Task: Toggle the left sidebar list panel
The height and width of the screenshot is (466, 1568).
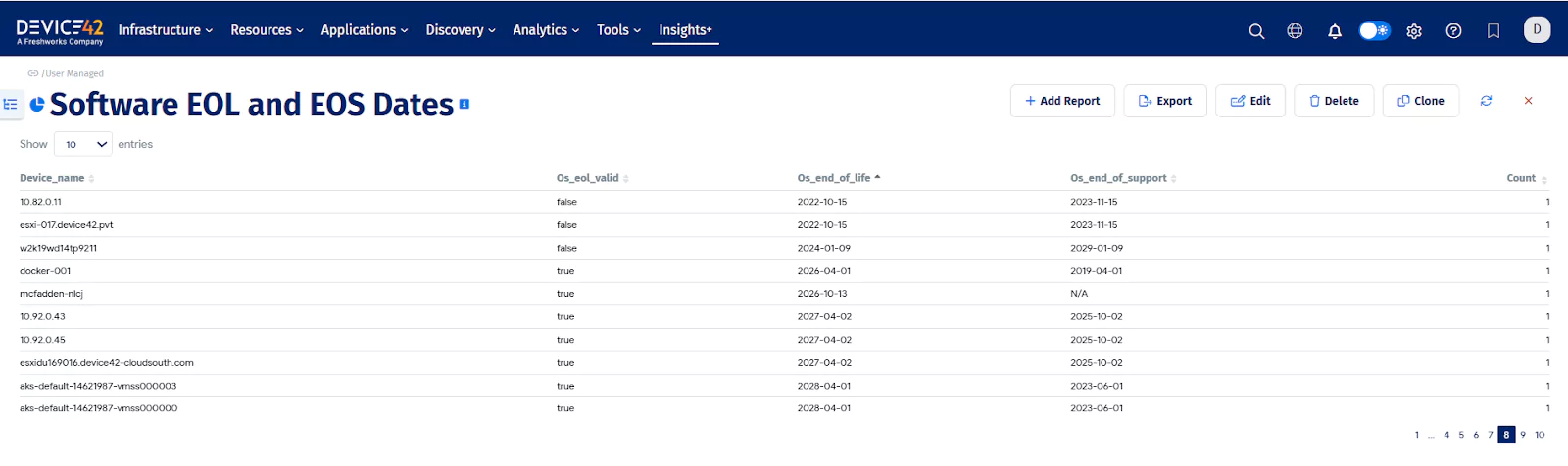Action: pos(11,104)
